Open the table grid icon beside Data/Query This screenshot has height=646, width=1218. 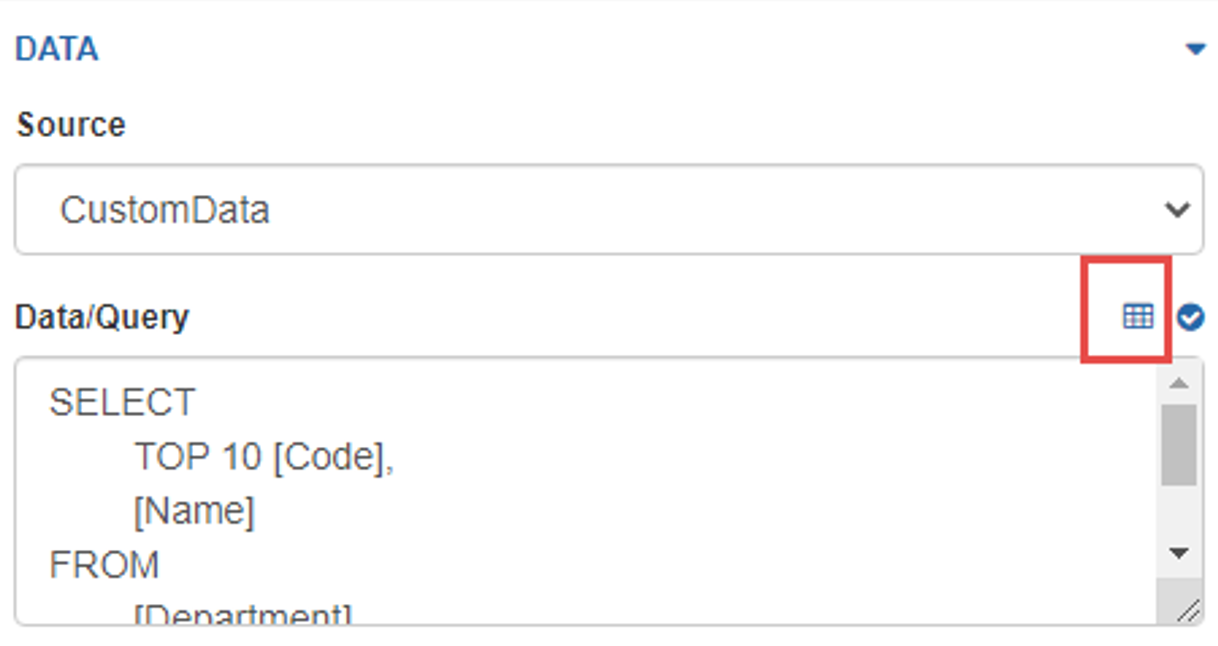pos(1138,317)
